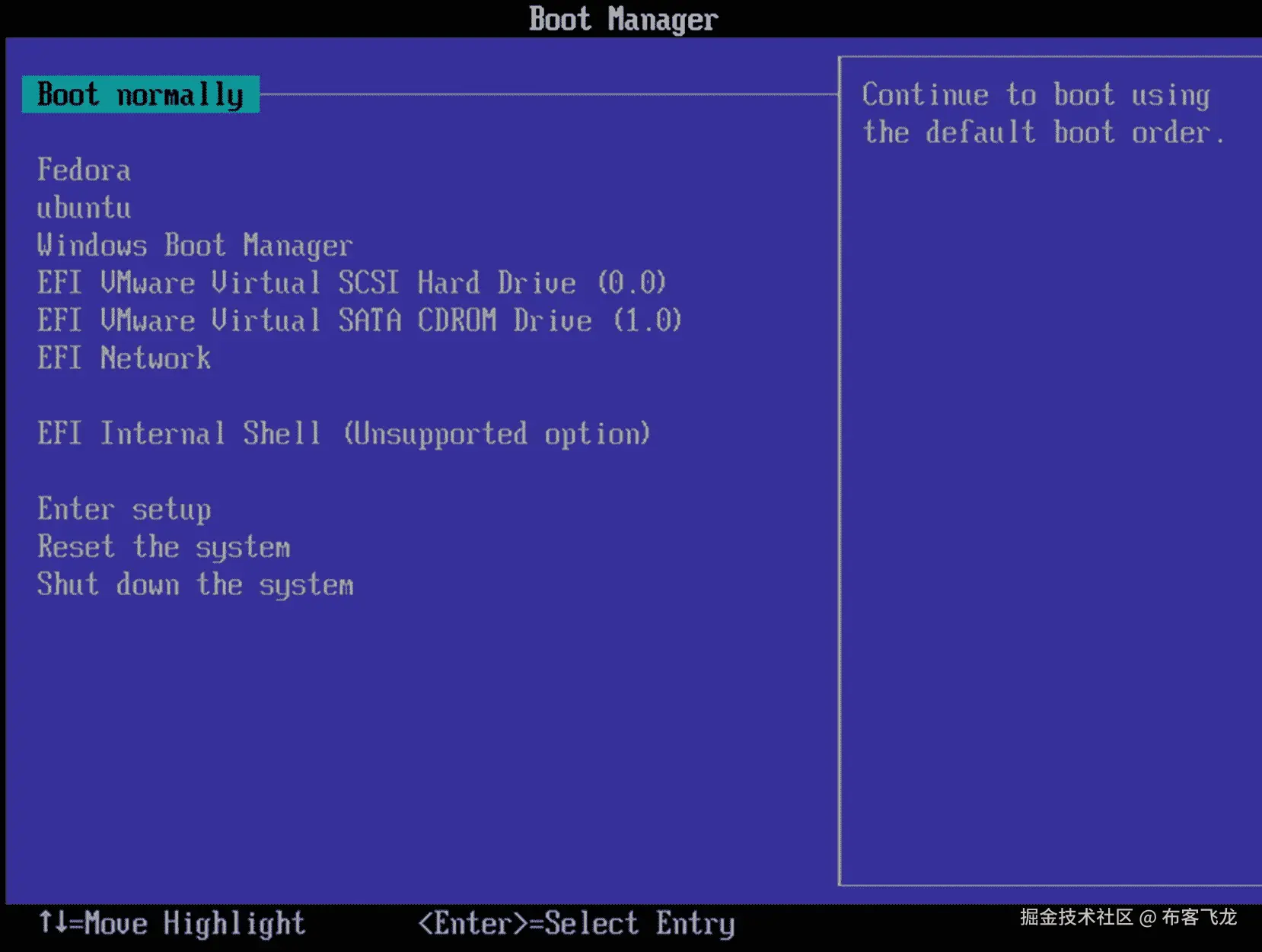Click the Boot Manager title text
The image size is (1262, 952).
[623, 20]
